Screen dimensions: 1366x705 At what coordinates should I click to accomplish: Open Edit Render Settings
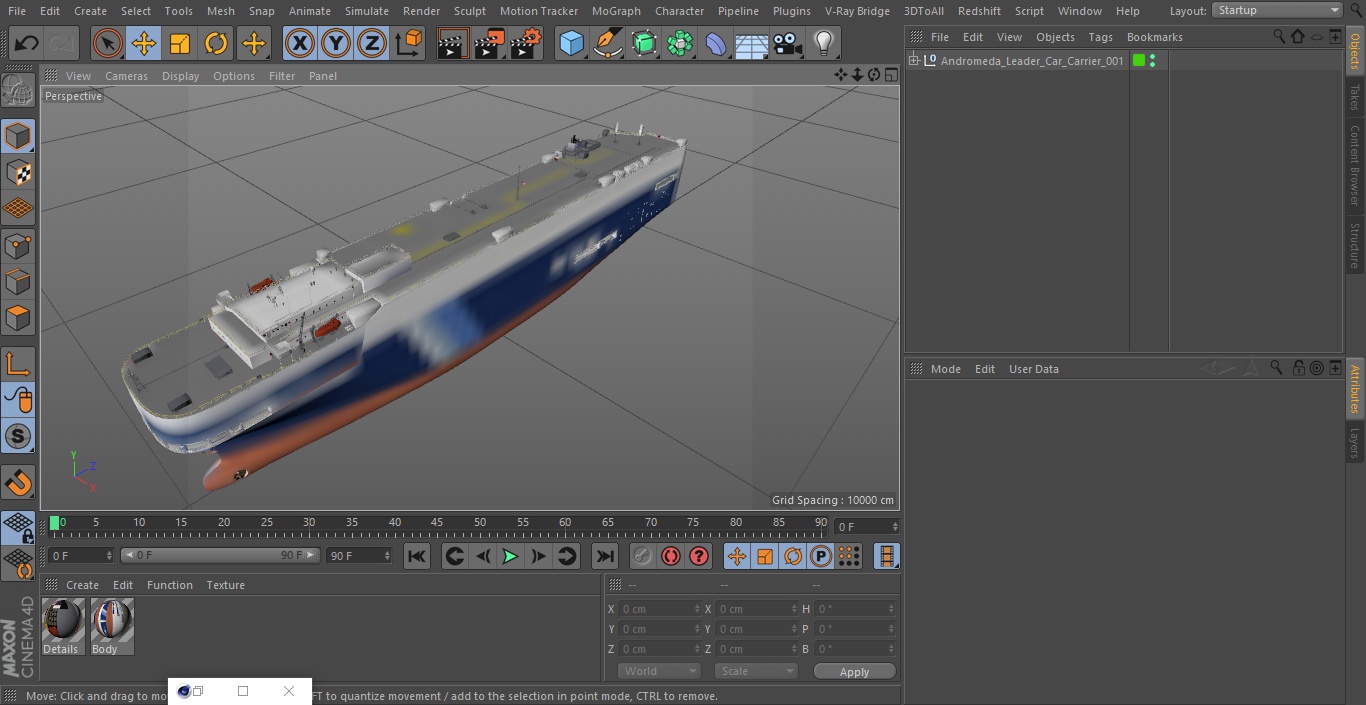click(x=526, y=43)
